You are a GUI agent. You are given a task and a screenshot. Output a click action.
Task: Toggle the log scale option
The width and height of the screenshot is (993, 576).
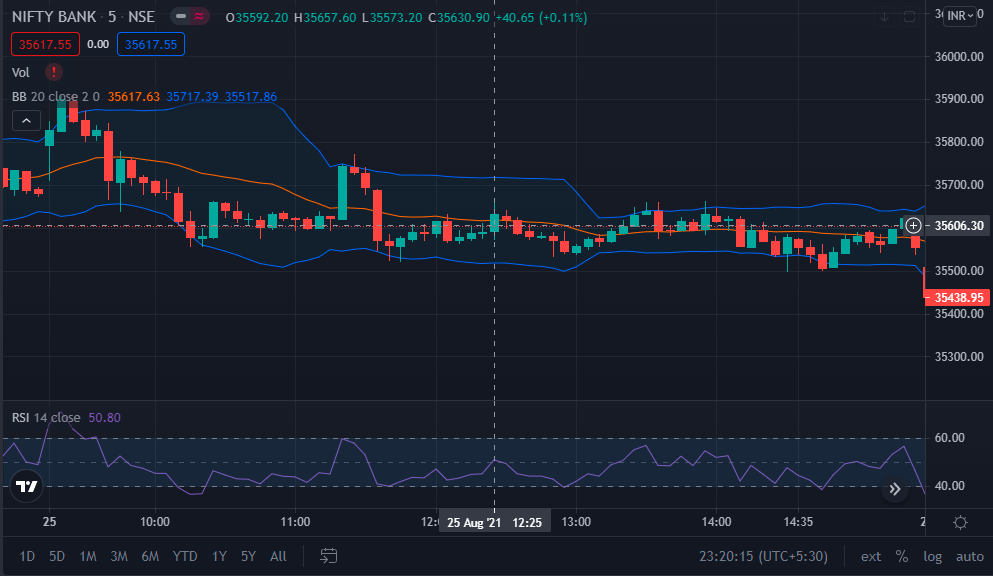click(x=932, y=556)
